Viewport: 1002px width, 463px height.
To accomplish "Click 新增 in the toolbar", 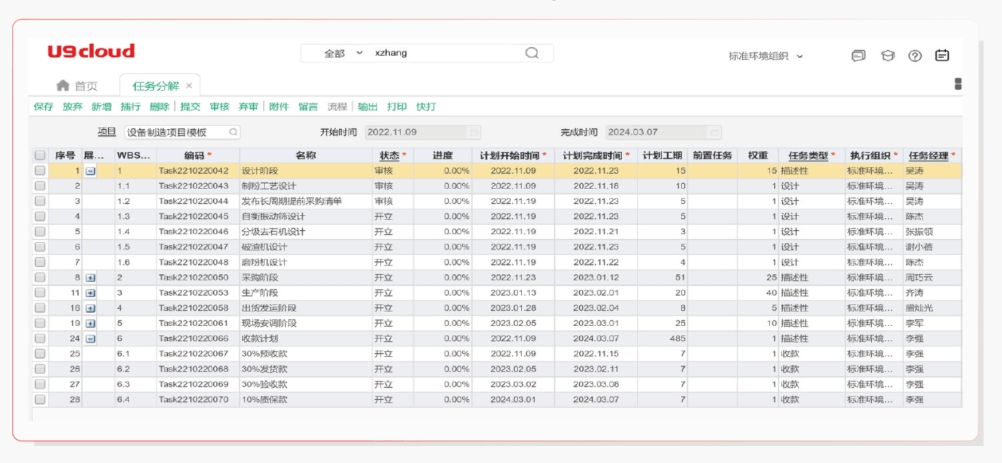I will click(x=101, y=107).
